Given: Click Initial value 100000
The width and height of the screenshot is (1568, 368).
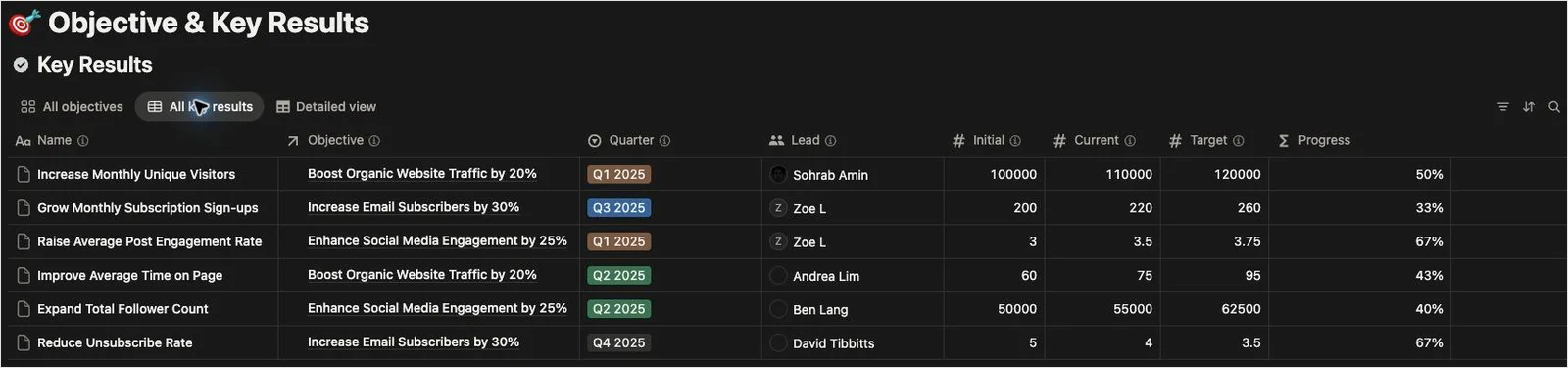Looking at the screenshot, I should point(1013,175).
